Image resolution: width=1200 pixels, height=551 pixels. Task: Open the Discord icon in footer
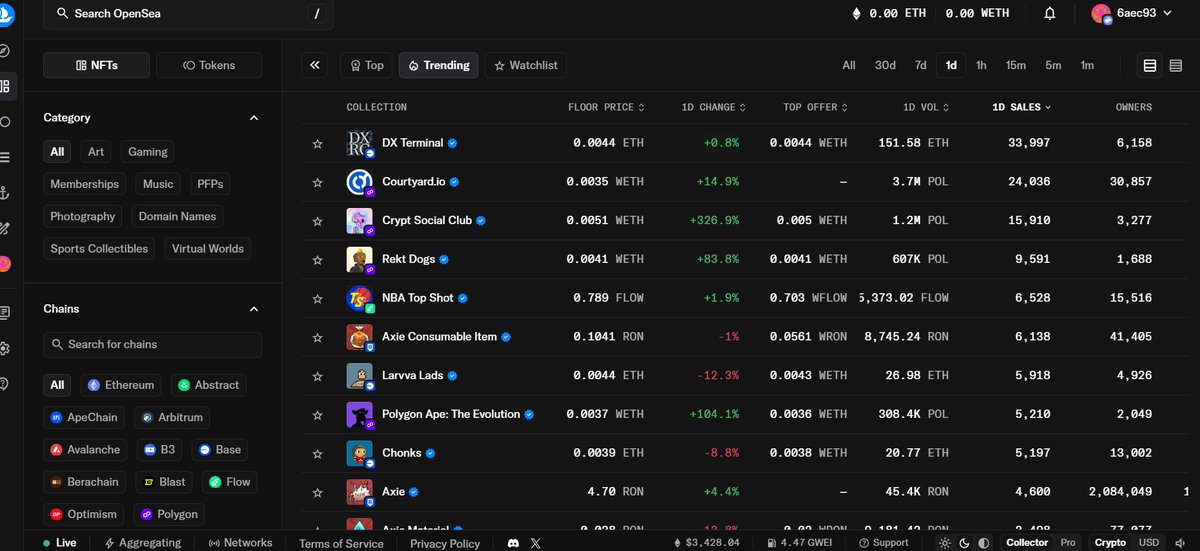[513, 543]
